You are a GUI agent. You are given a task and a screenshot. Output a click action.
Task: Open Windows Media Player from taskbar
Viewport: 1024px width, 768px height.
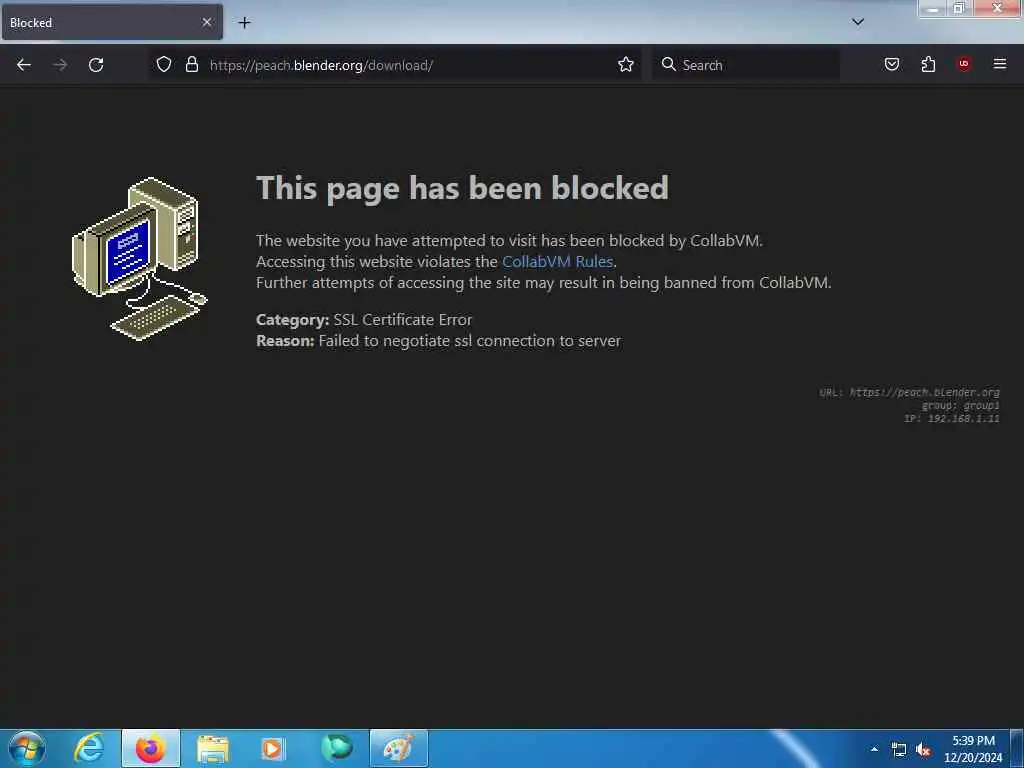(274, 748)
